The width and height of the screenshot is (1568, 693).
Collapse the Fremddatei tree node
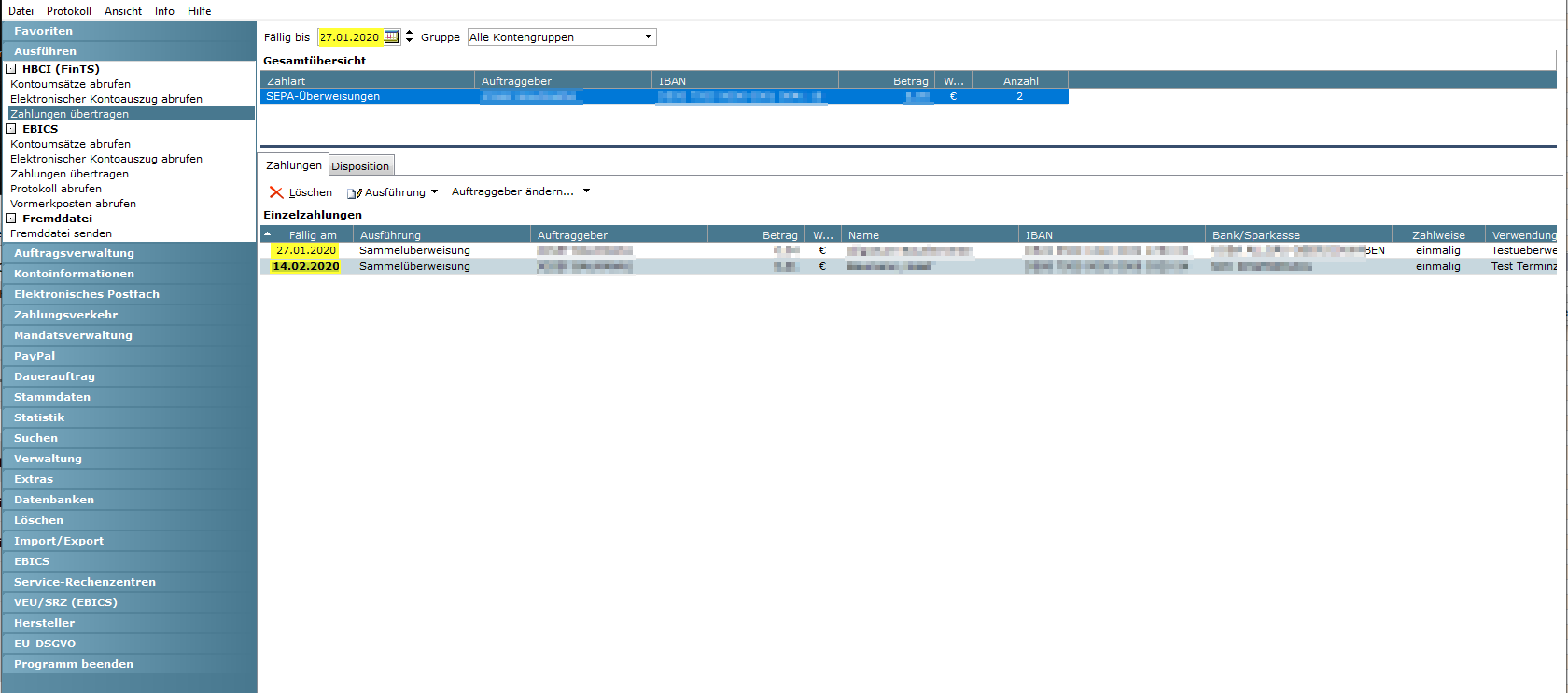[11, 219]
